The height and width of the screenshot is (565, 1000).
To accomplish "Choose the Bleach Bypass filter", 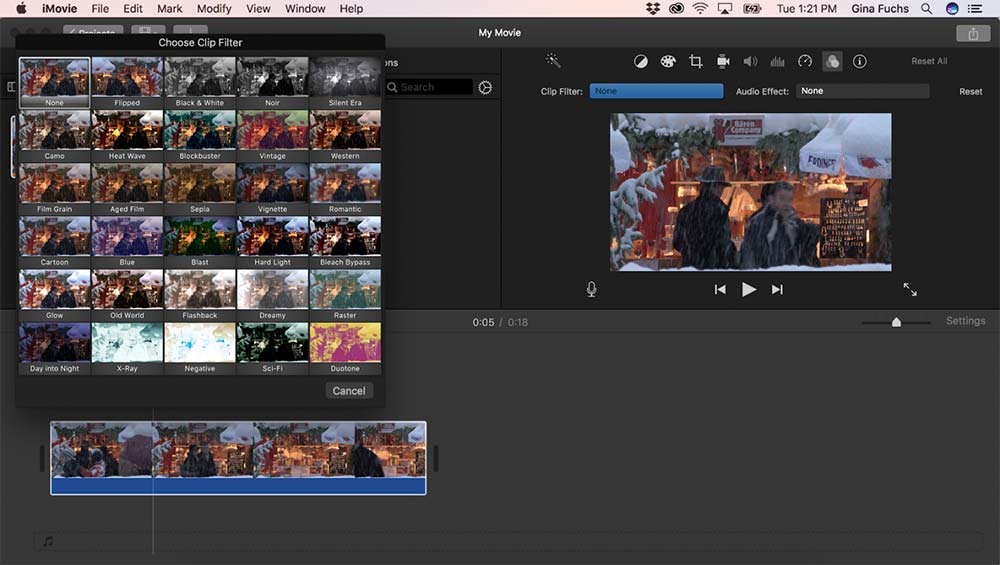I will coord(345,242).
